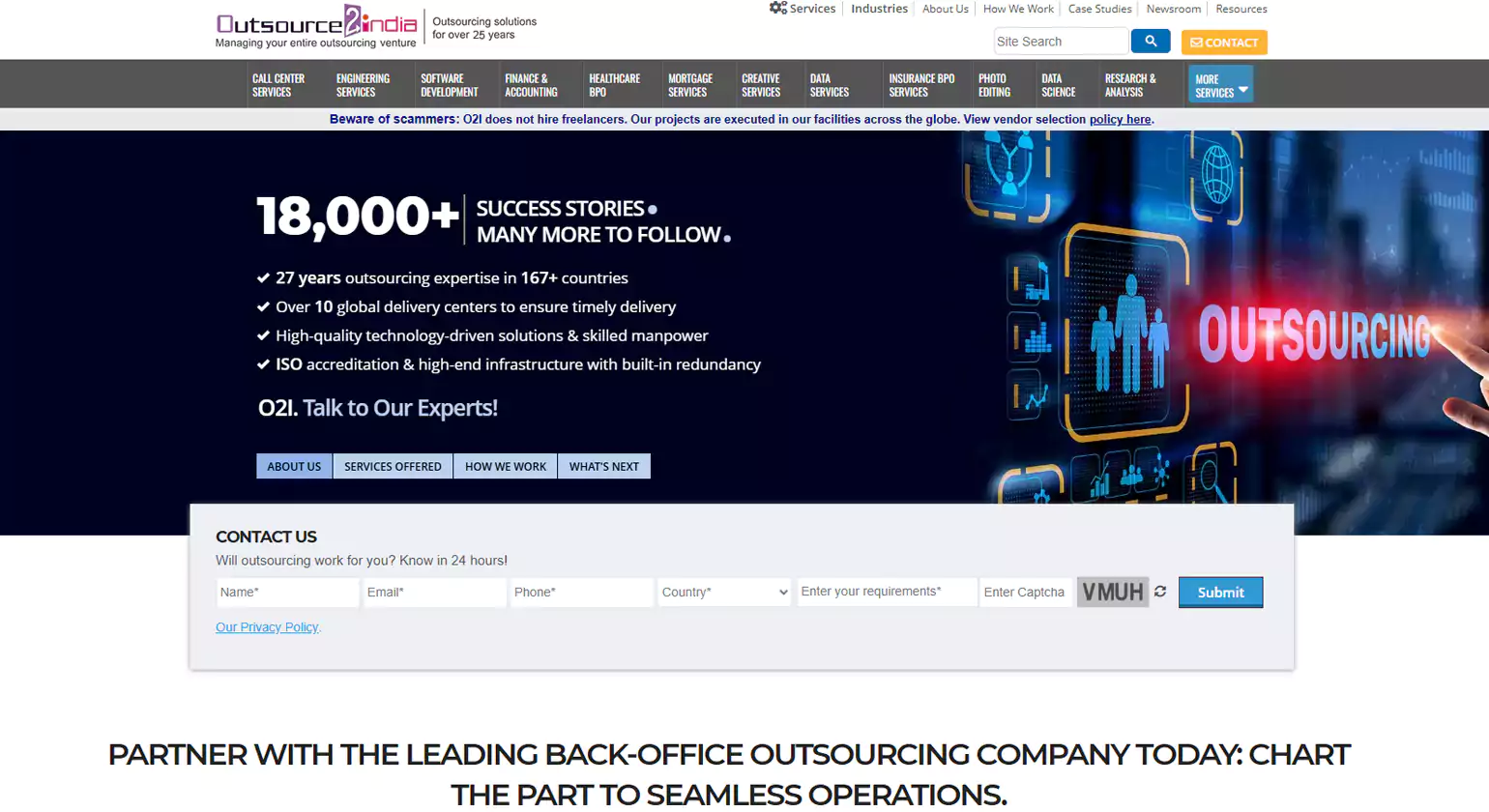The image size is (1489, 812).
Task: Click the orange CONTACT button
Action: [1224, 43]
